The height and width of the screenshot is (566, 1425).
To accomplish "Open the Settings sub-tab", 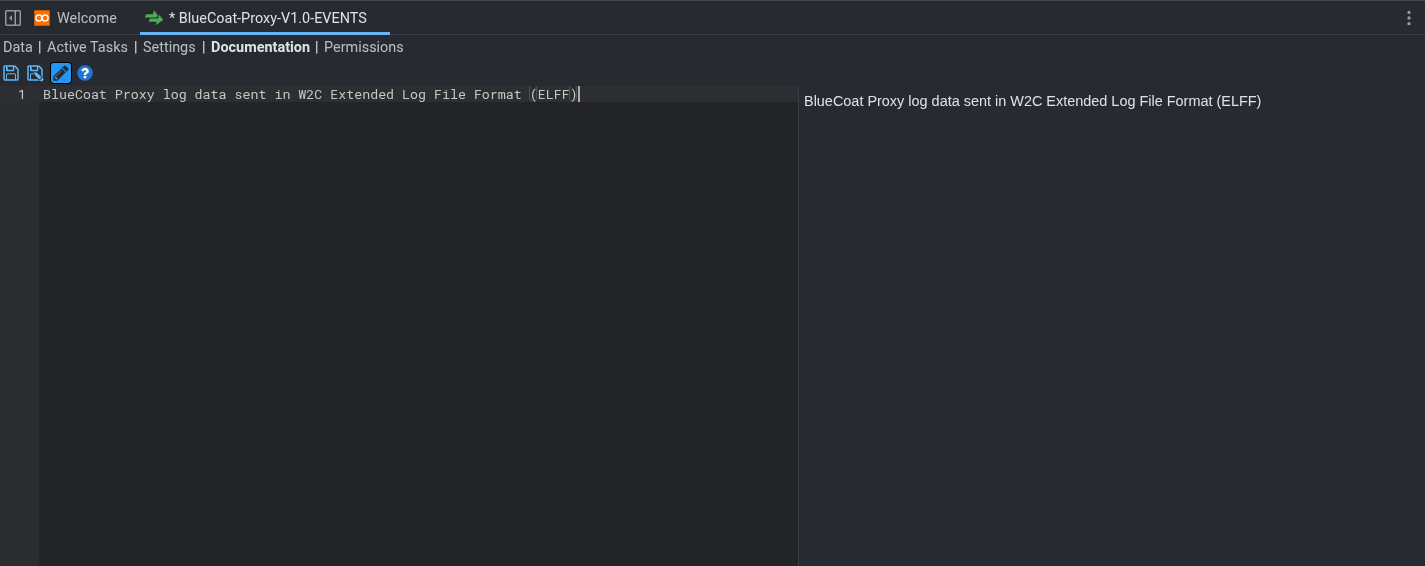I will click(169, 47).
